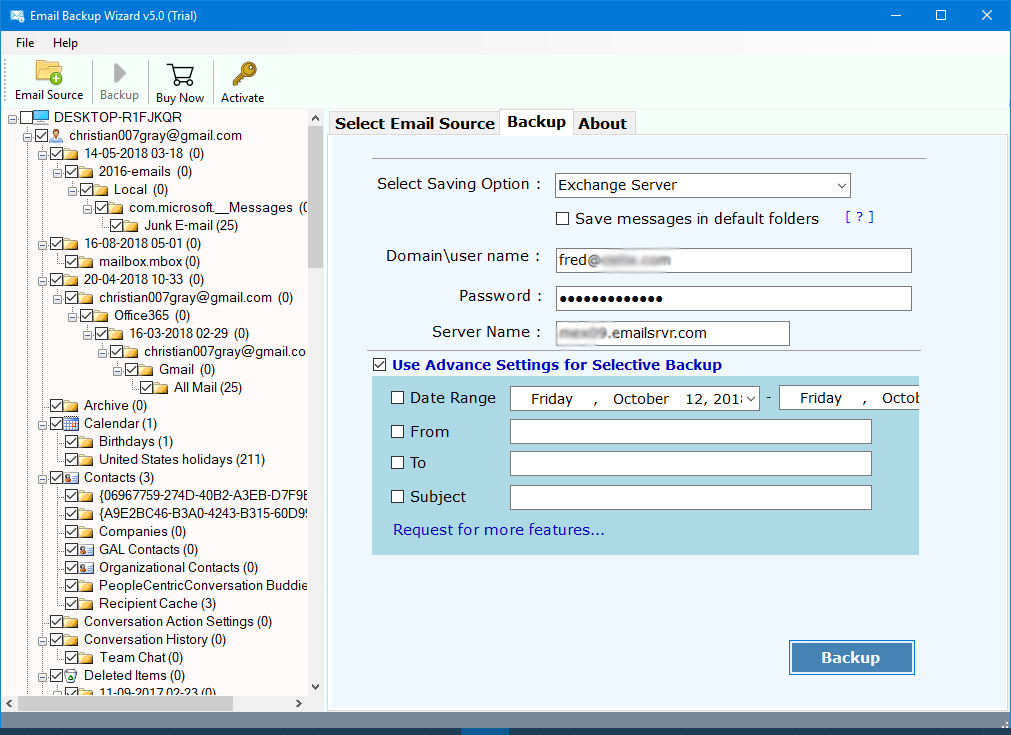
Task: Click the Activate key icon
Action: click(244, 74)
